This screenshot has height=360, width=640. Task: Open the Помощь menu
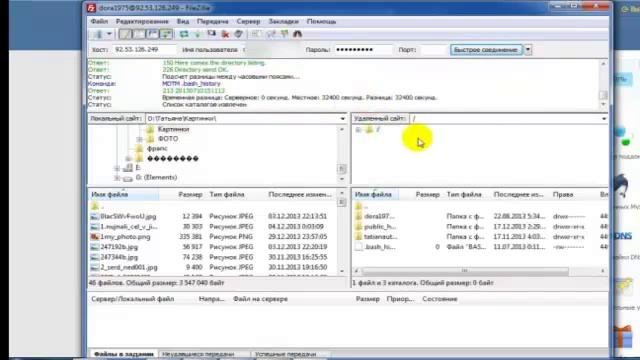321,21
